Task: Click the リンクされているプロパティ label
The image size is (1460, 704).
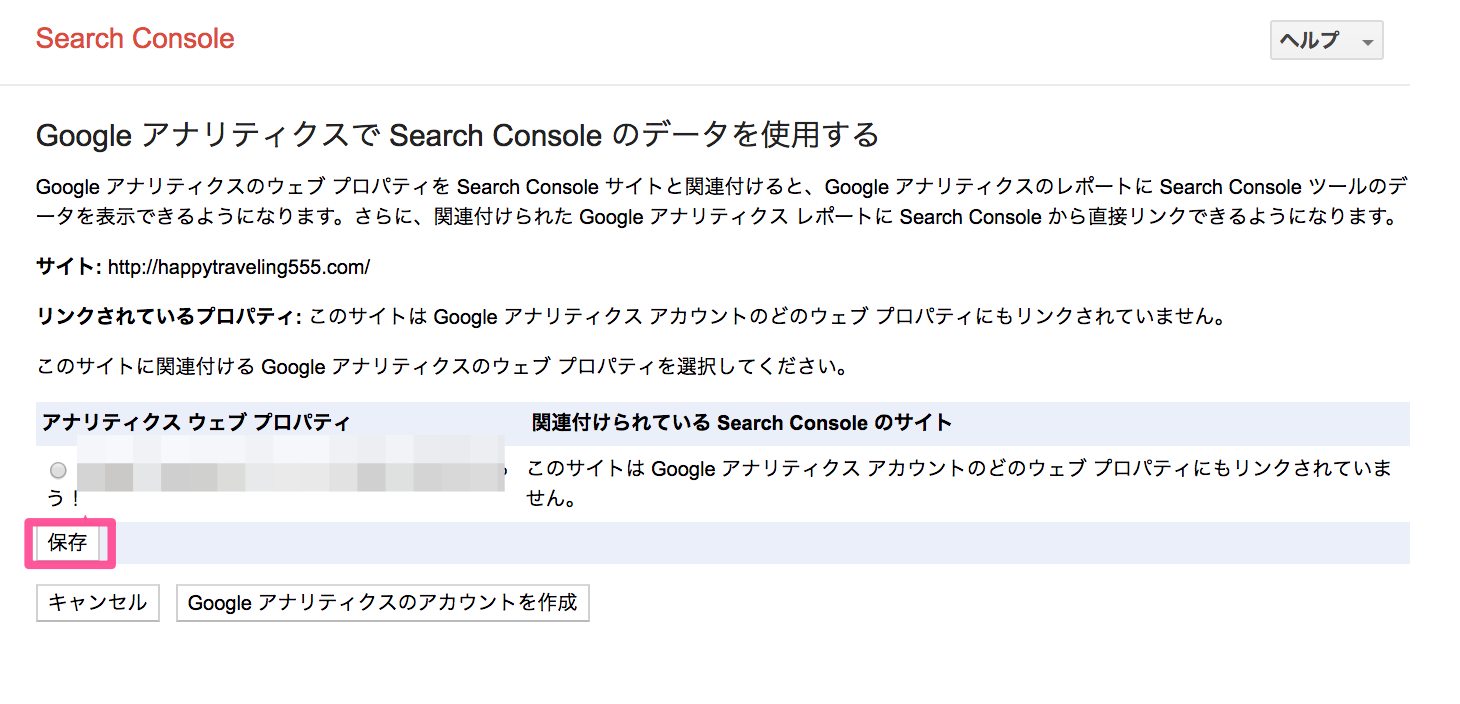Action: [x=168, y=318]
